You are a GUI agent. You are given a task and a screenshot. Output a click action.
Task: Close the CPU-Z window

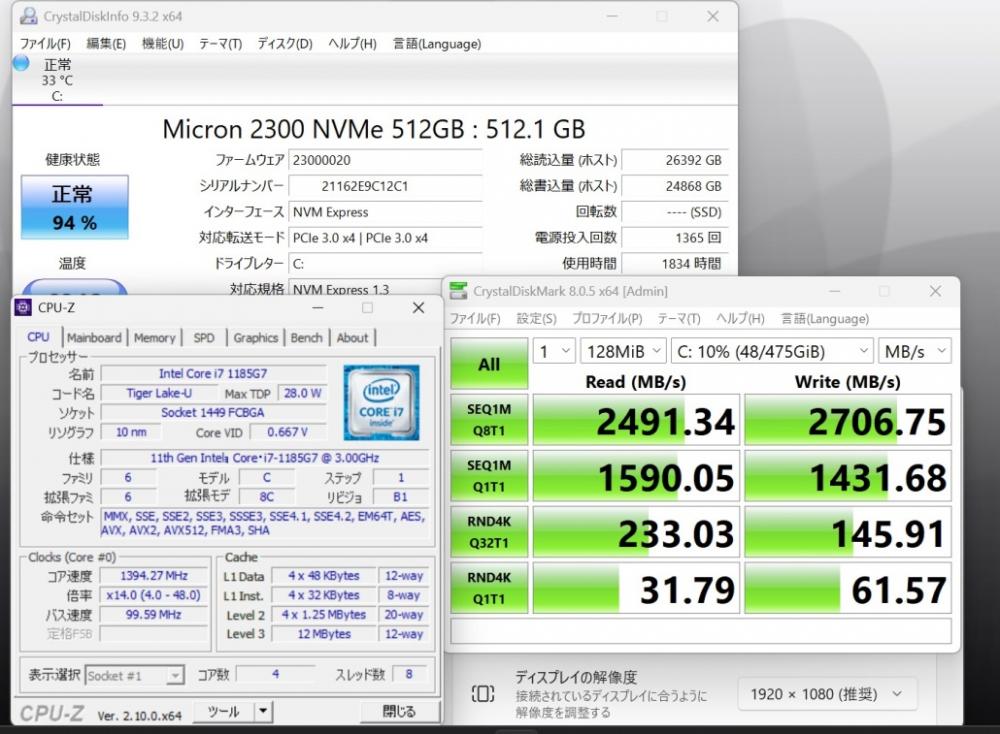pyautogui.click(x=418, y=307)
